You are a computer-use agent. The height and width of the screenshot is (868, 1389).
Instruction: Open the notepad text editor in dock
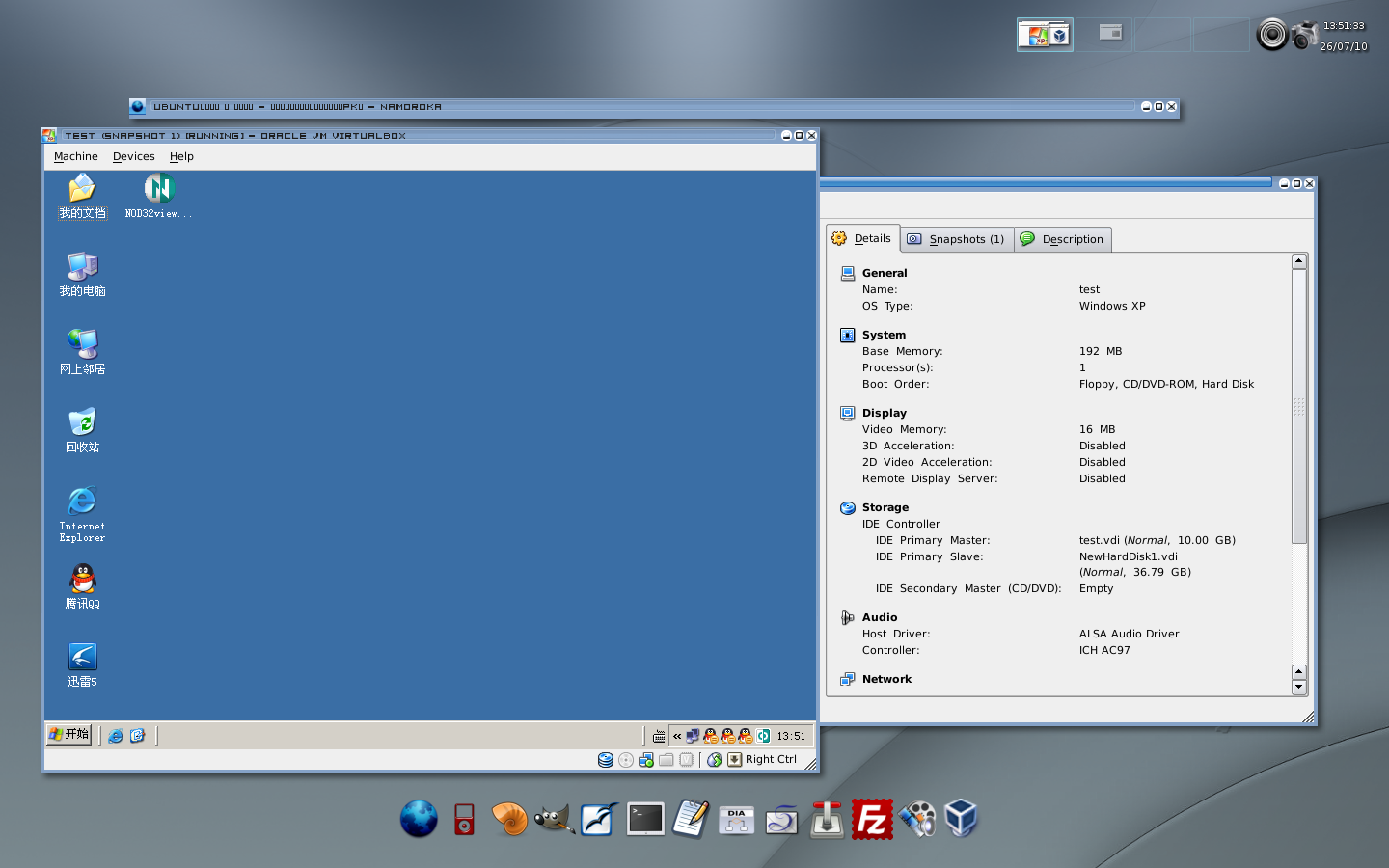click(x=691, y=819)
